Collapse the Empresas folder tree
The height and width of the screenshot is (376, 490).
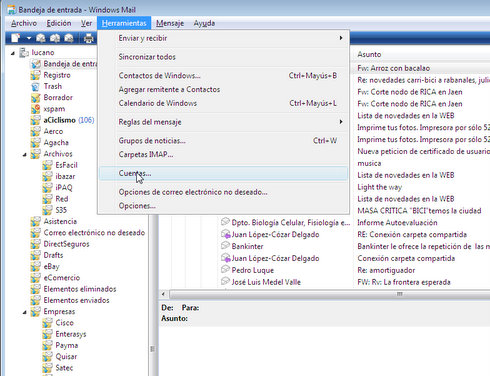(x=25, y=312)
